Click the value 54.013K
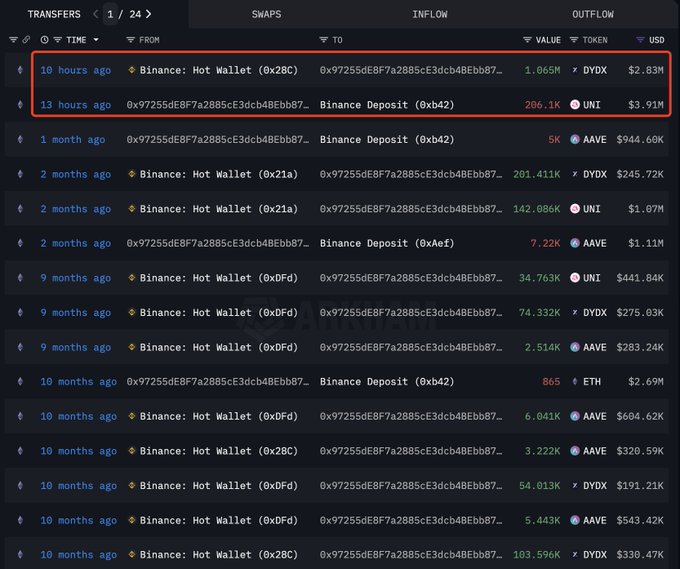 [x=539, y=486]
